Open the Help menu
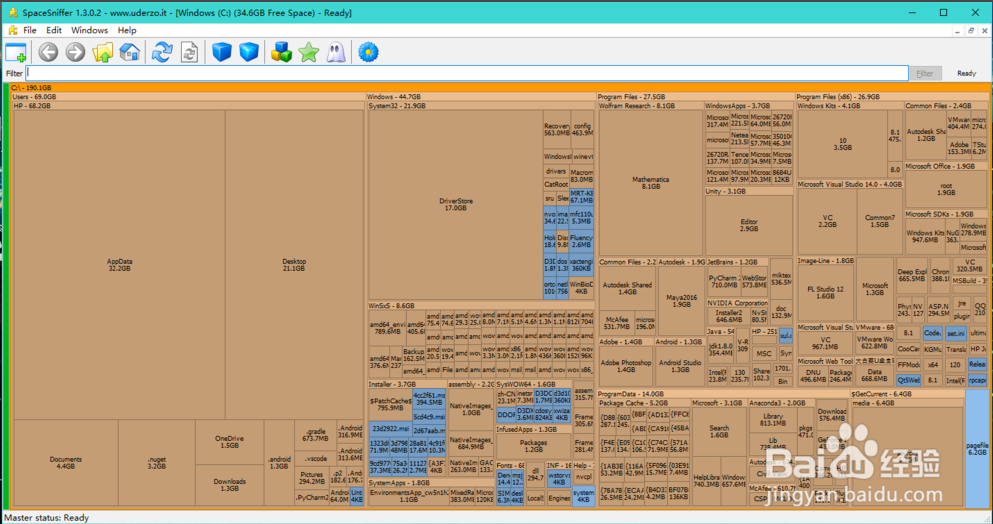993x524 pixels. click(127, 30)
